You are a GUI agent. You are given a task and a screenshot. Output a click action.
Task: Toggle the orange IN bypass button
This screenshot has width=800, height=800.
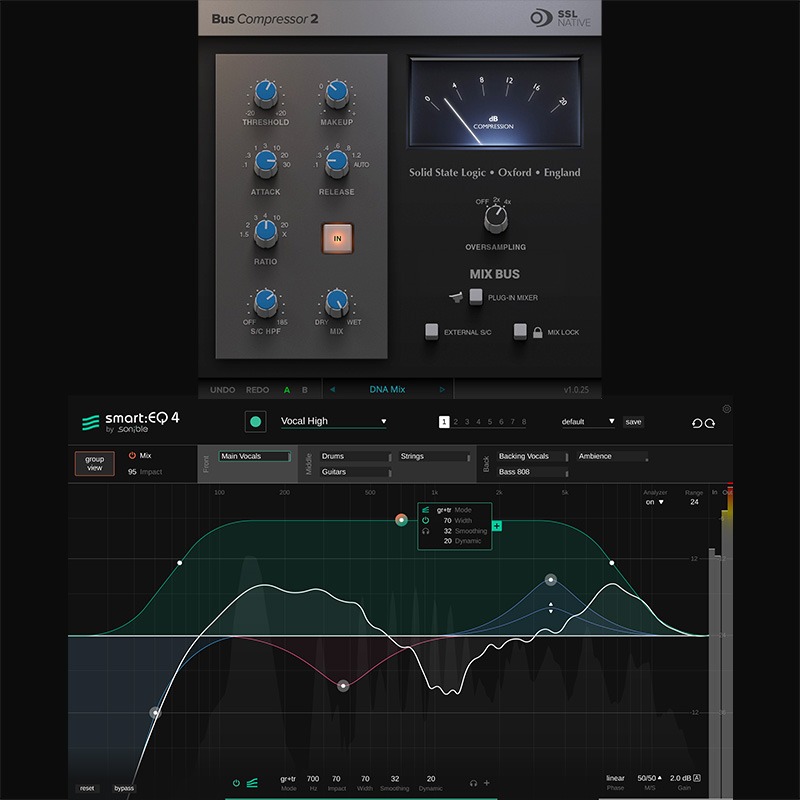pos(337,238)
